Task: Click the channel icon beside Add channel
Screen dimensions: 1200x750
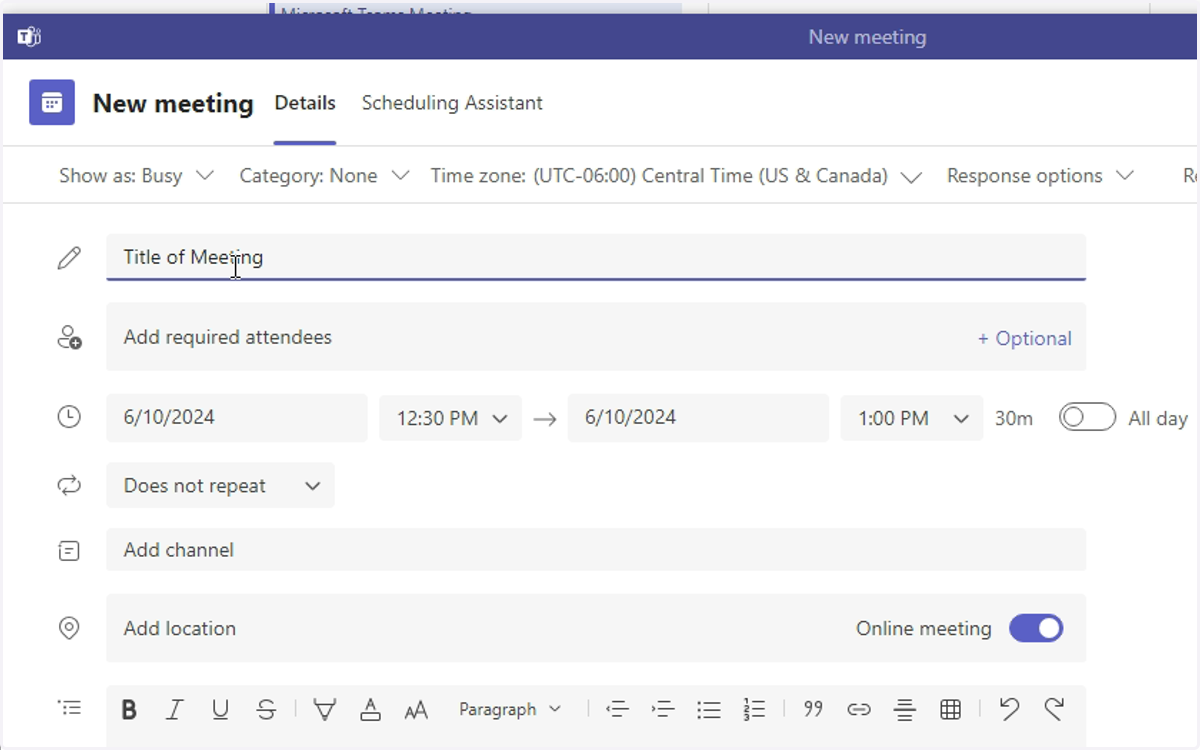Action: coord(69,550)
